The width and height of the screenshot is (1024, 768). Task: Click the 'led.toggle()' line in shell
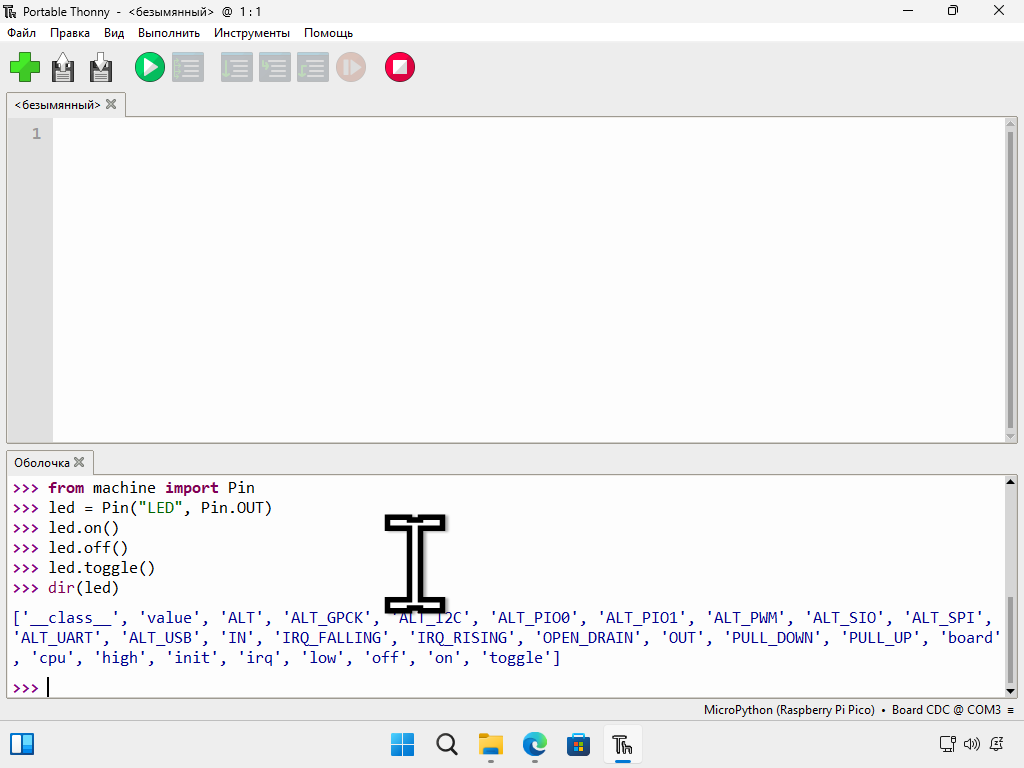pyautogui.click(x=101, y=568)
